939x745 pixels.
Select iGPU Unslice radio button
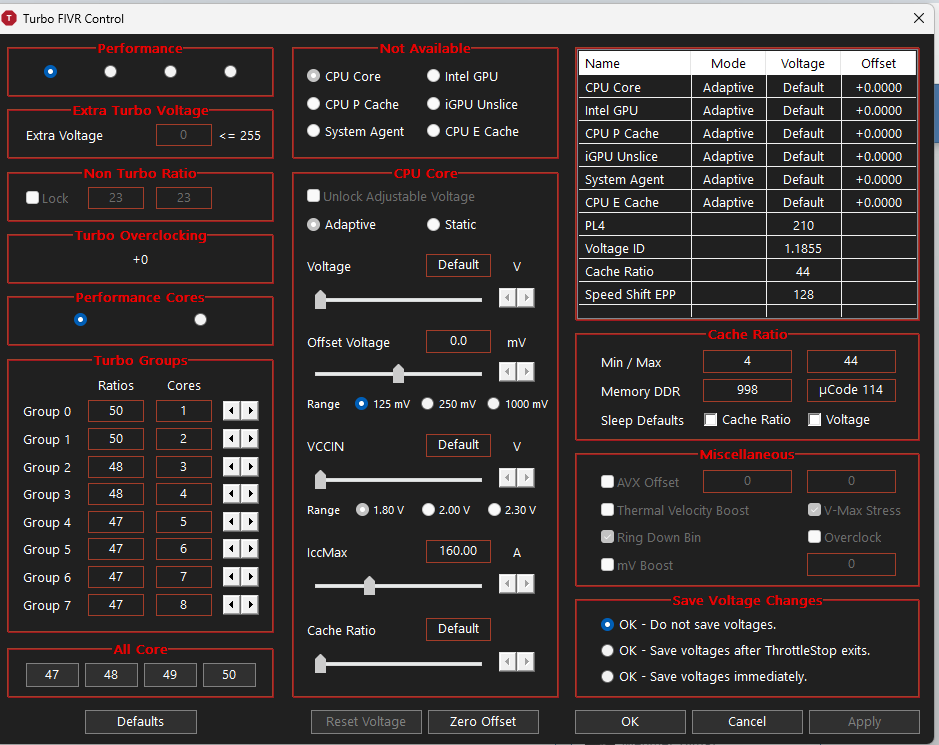click(434, 104)
